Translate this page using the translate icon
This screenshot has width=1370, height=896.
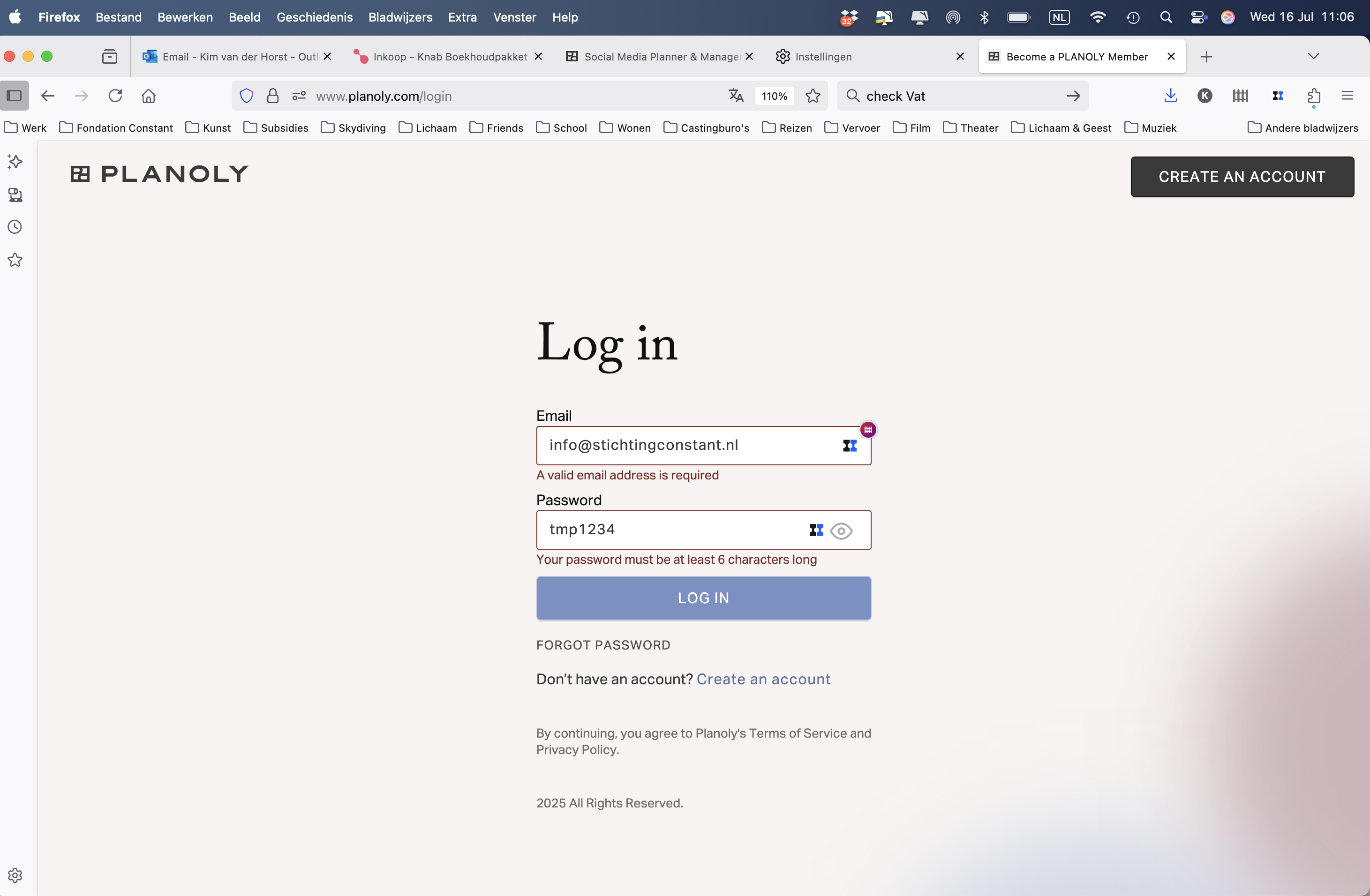click(736, 96)
